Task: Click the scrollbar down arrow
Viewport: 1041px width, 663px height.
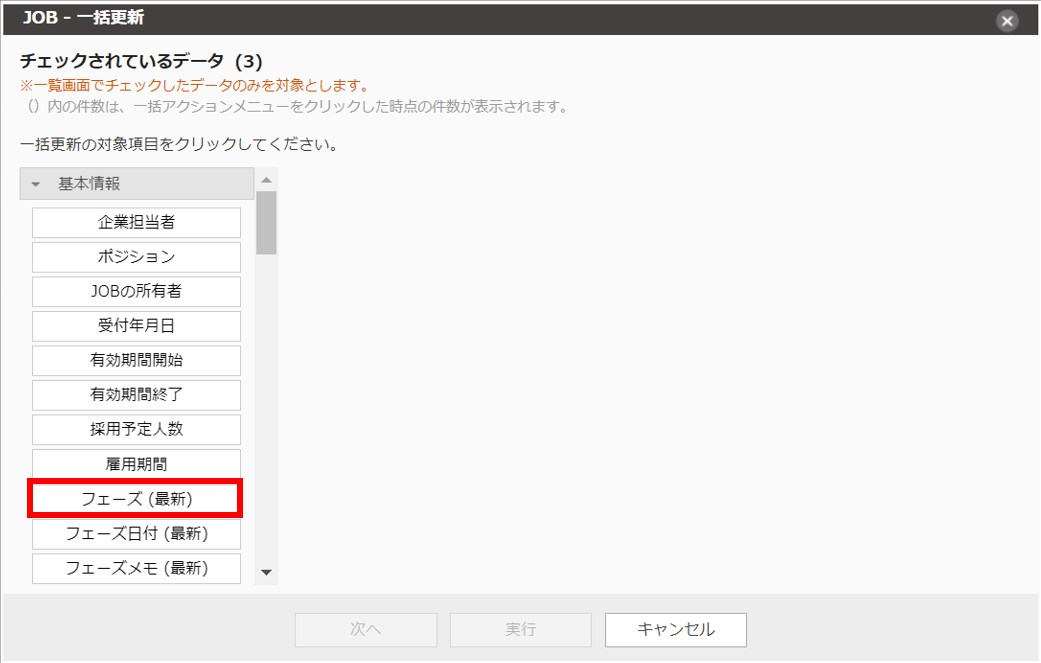Action: tap(266, 573)
